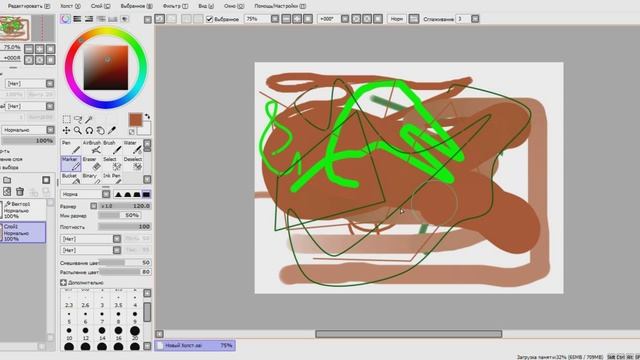Click the horizontal canvas scrollbar

click(409, 334)
